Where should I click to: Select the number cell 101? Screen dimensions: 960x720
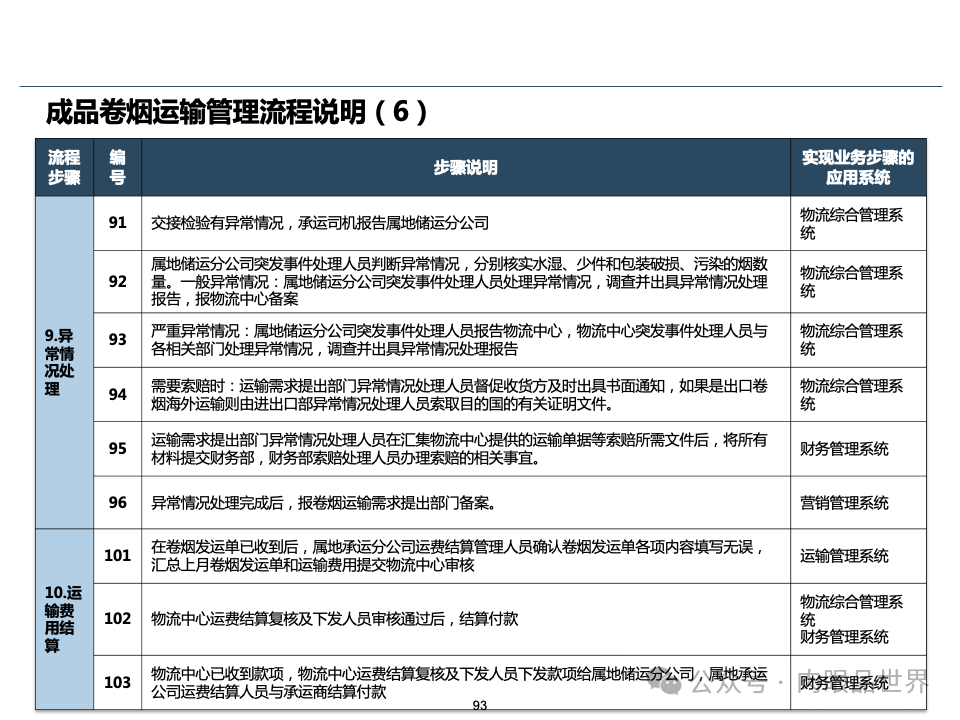[118, 556]
